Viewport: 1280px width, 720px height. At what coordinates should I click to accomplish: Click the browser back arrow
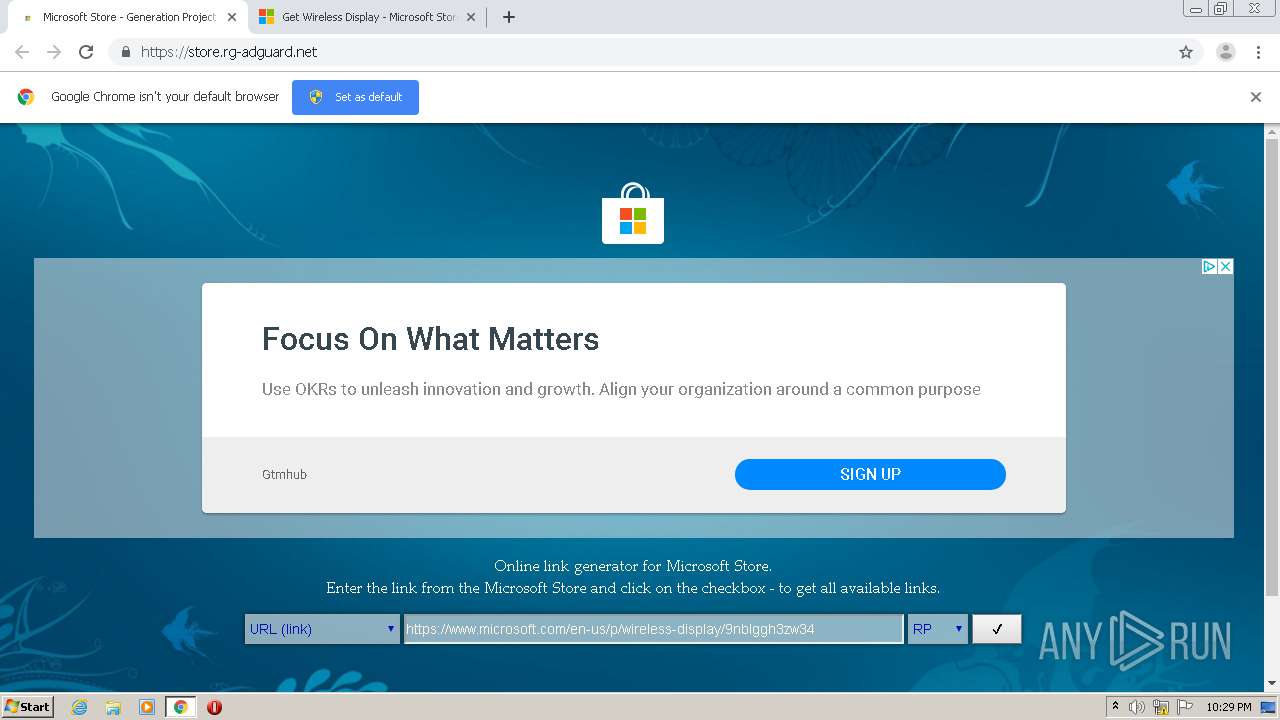(22, 52)
